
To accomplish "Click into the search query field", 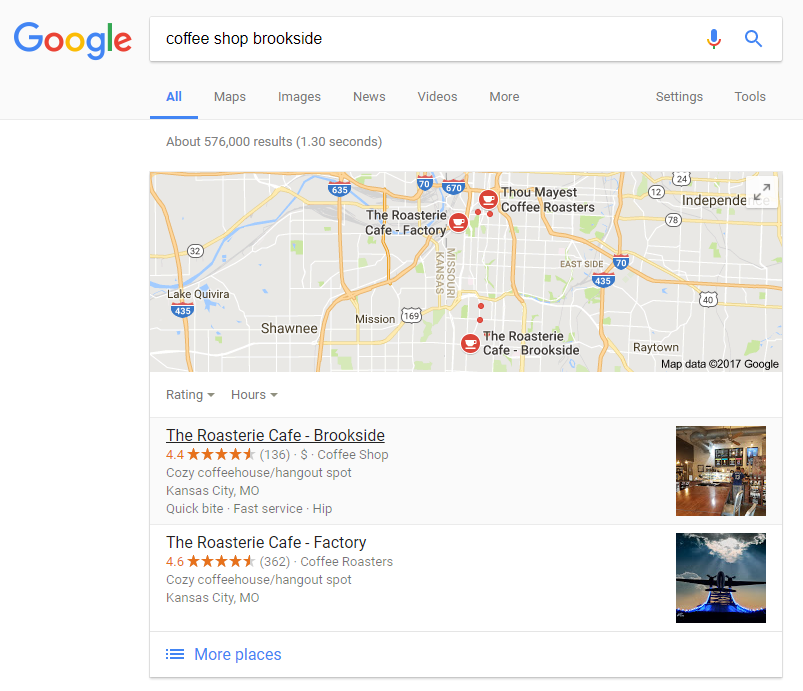I will [427, 39].
